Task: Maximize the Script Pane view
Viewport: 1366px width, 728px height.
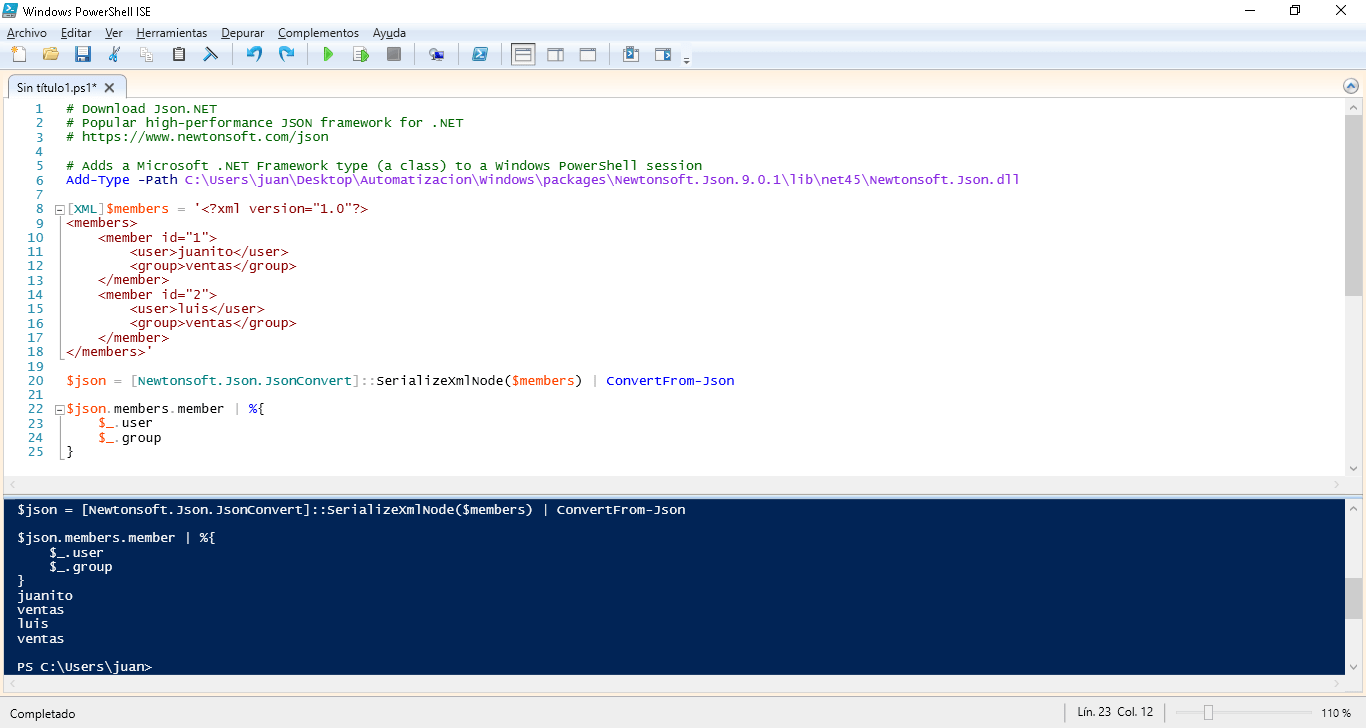Action: (588, 54)
